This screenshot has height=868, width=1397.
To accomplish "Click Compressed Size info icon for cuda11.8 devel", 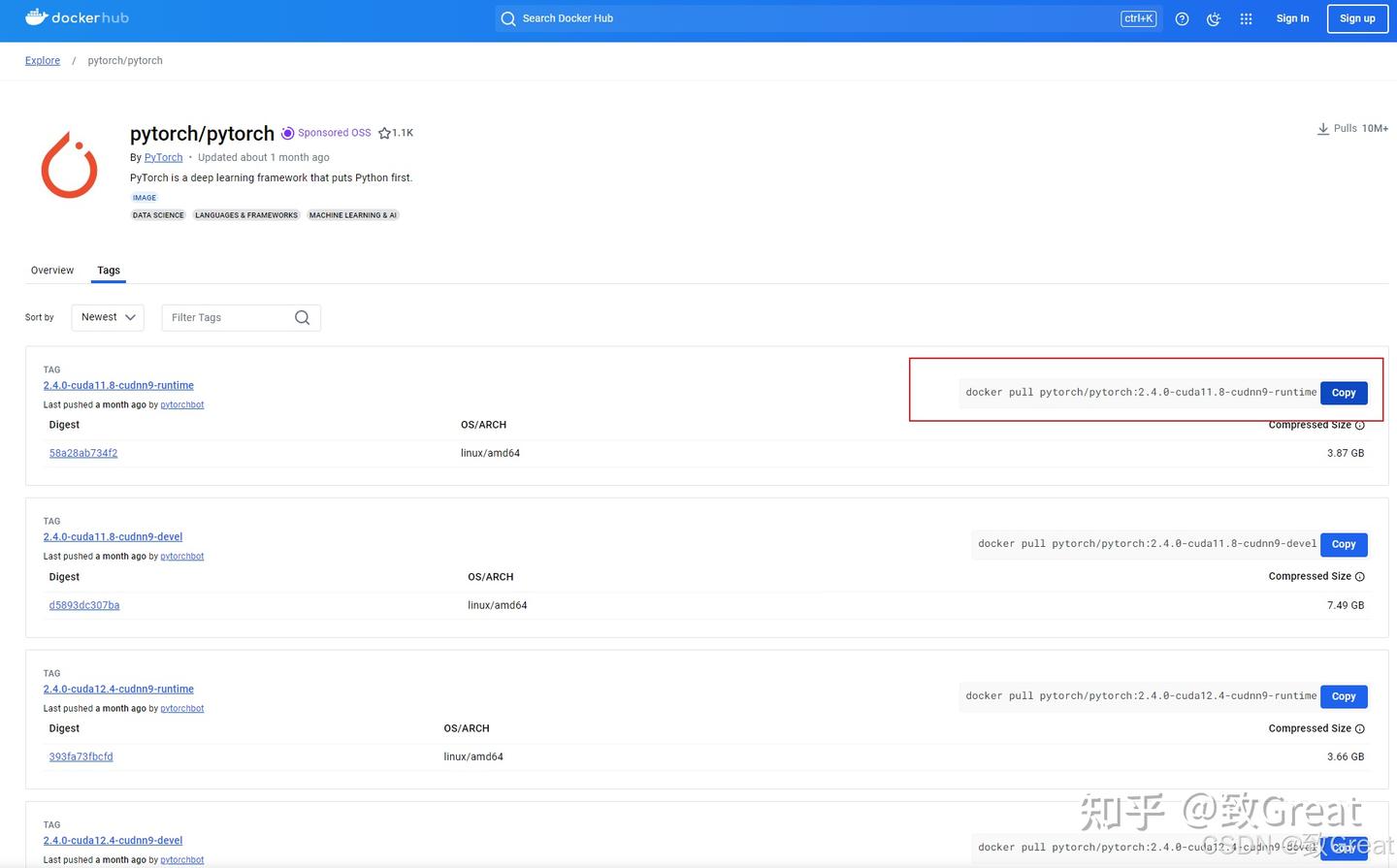I will pos(1359,577).
